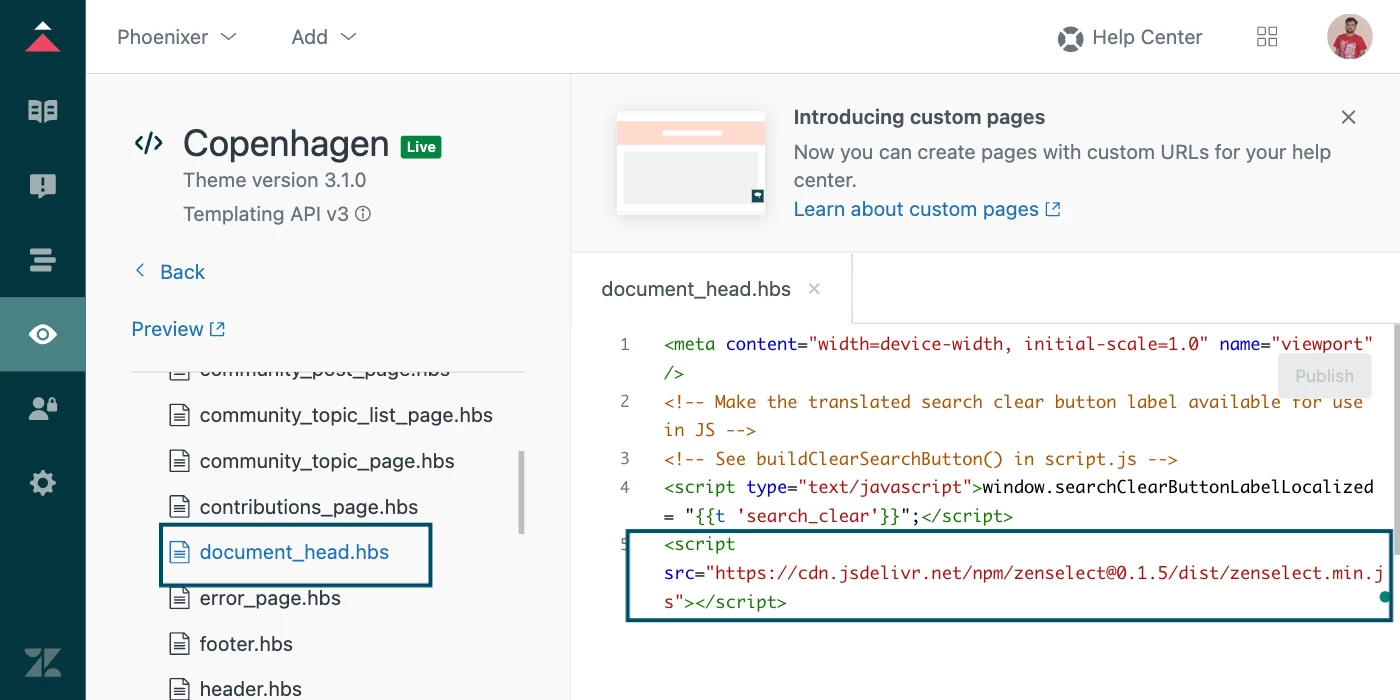Click the back chevron arrow icon

click(140, 271)
